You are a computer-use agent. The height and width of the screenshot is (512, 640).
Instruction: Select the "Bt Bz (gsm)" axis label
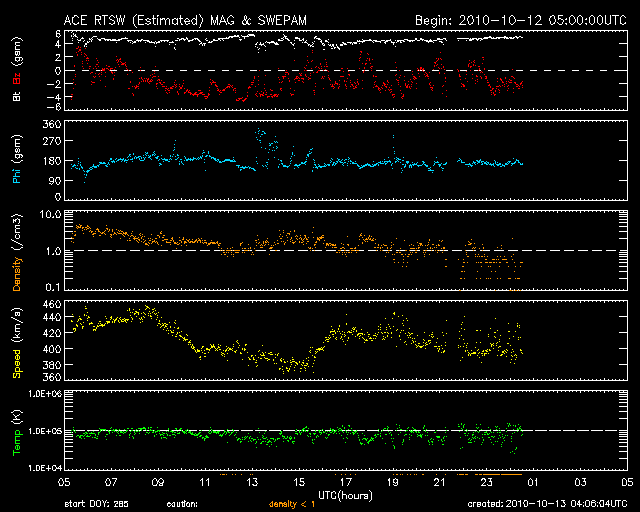click(17, 69)
